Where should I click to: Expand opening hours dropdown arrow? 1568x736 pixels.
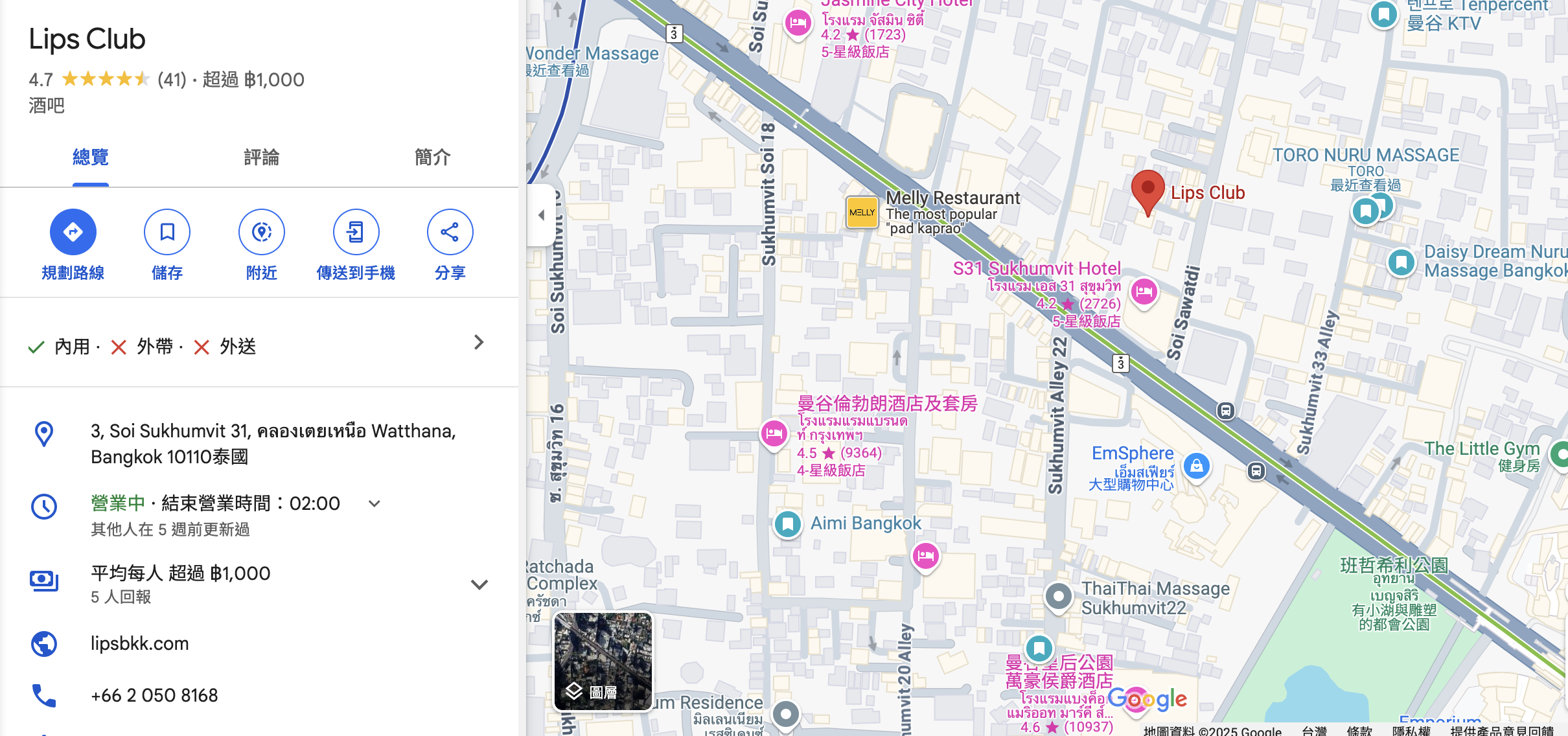pos(375,503)
